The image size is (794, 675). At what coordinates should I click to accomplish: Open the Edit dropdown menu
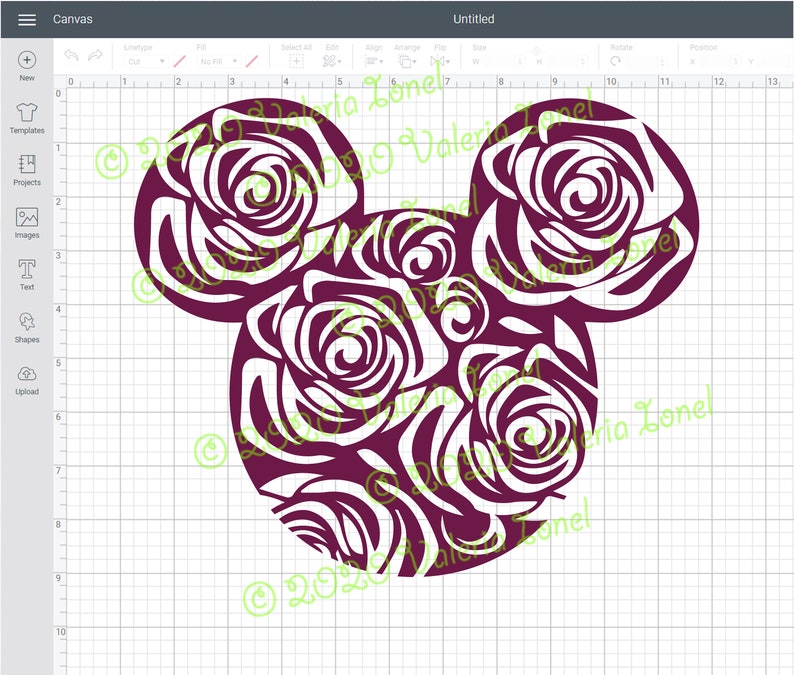[x=332, y=61]
